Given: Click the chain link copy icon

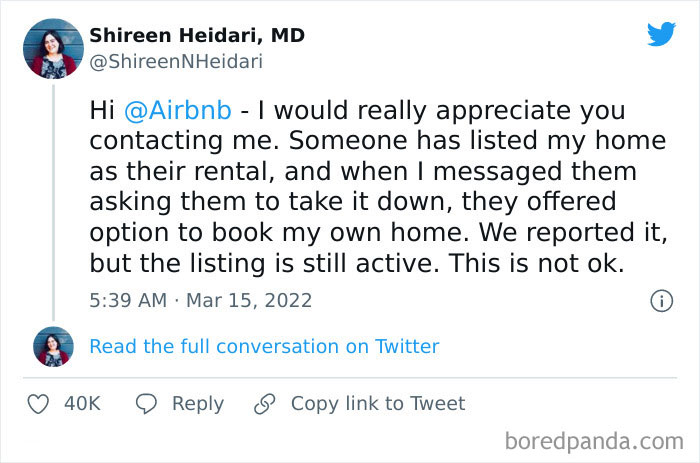Looking at the screenshot, I should click(x=264, y=404).
